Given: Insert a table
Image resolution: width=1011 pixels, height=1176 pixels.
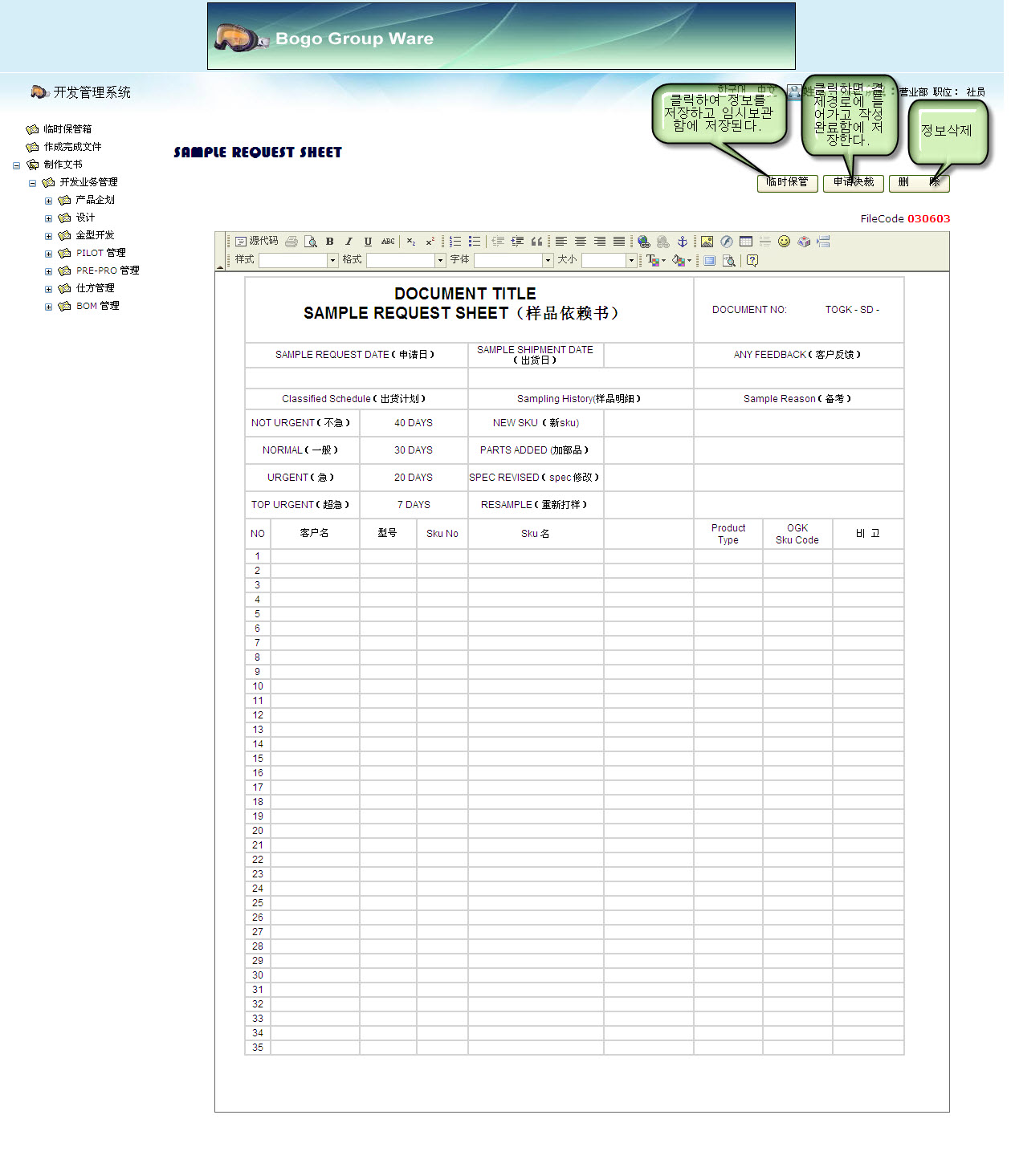Looking at the screenshot, I should point(746,242).
